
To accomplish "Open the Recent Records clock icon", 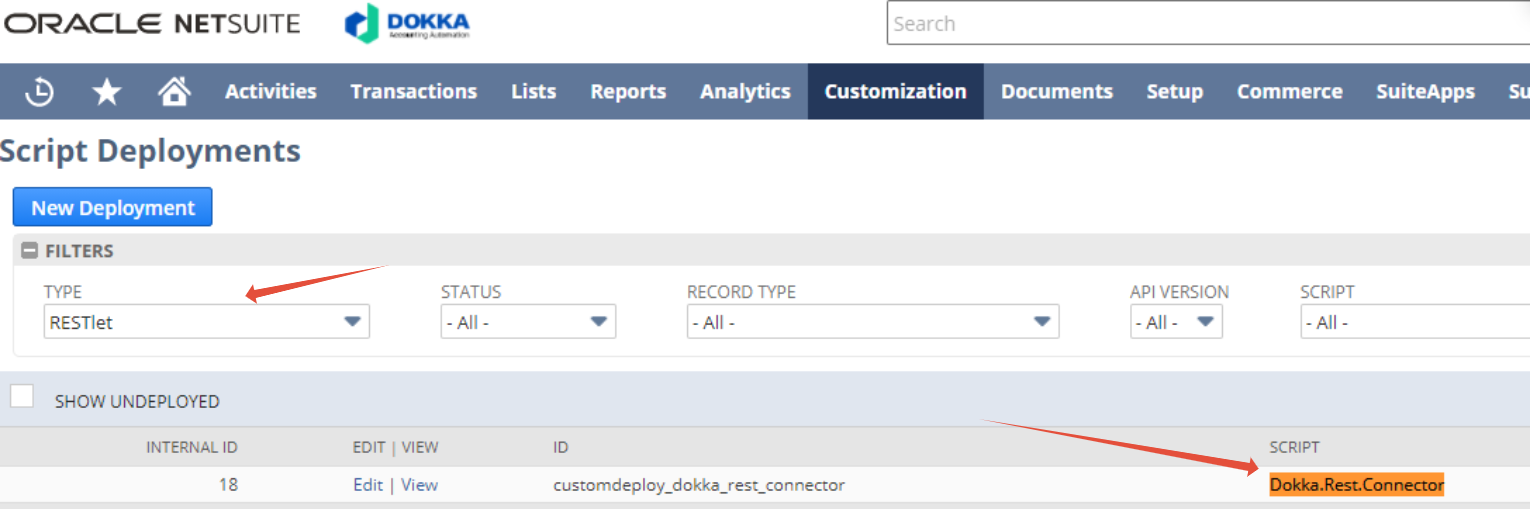I will click(39, 92).
